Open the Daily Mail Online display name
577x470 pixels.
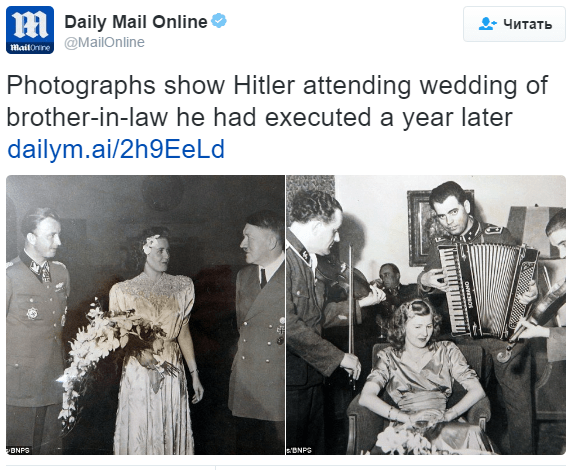(136, 22)
